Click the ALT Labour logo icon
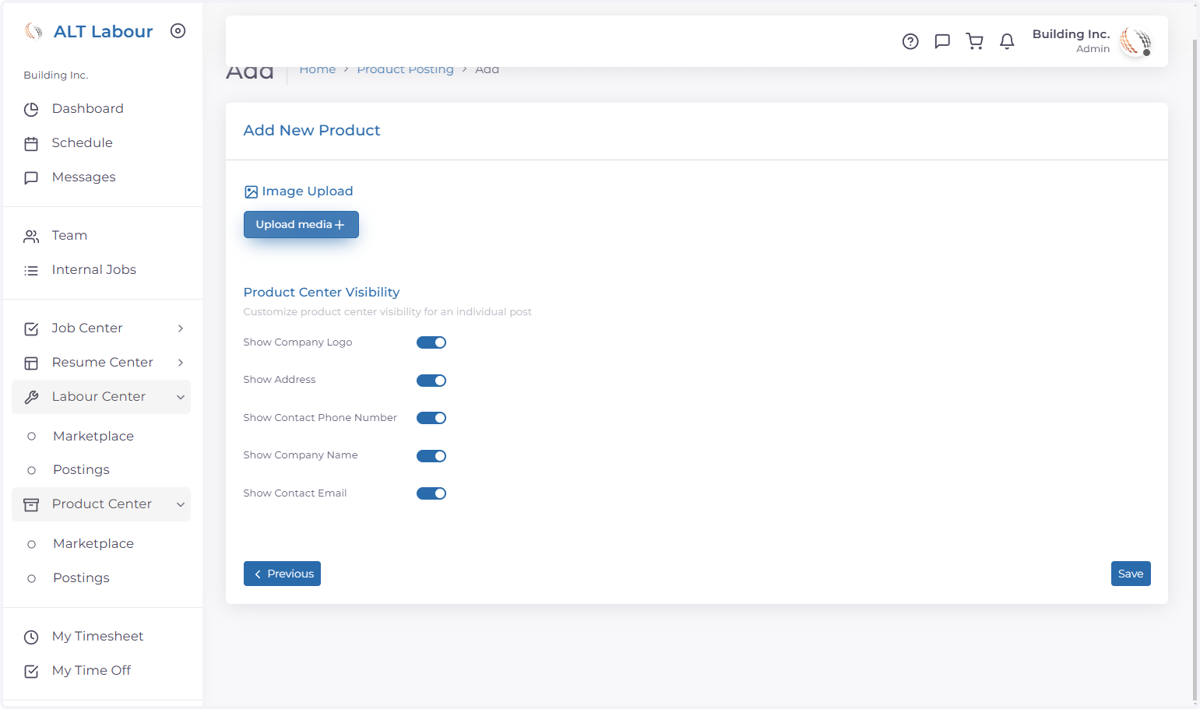1200x709 pixels. click(34, 31)
